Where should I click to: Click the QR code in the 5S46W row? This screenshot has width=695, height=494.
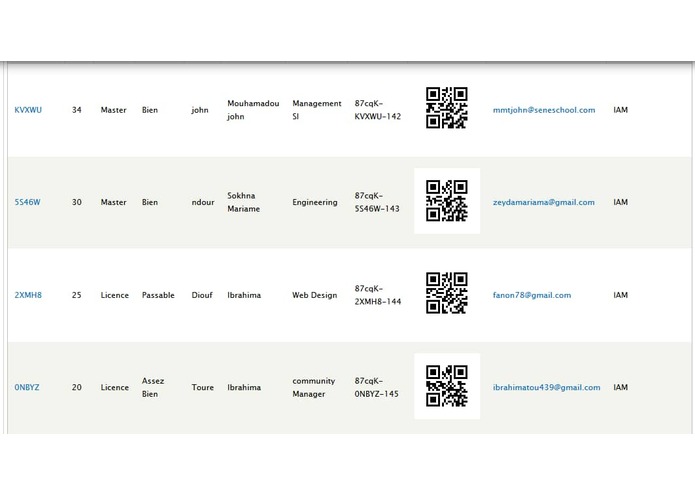click(447, 200)
